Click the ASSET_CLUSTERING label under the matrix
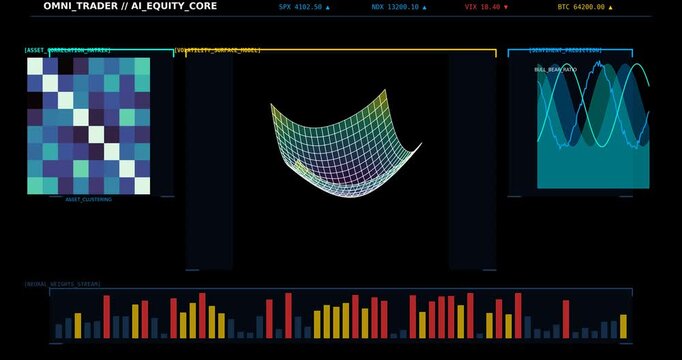 (x=88, y=200)
